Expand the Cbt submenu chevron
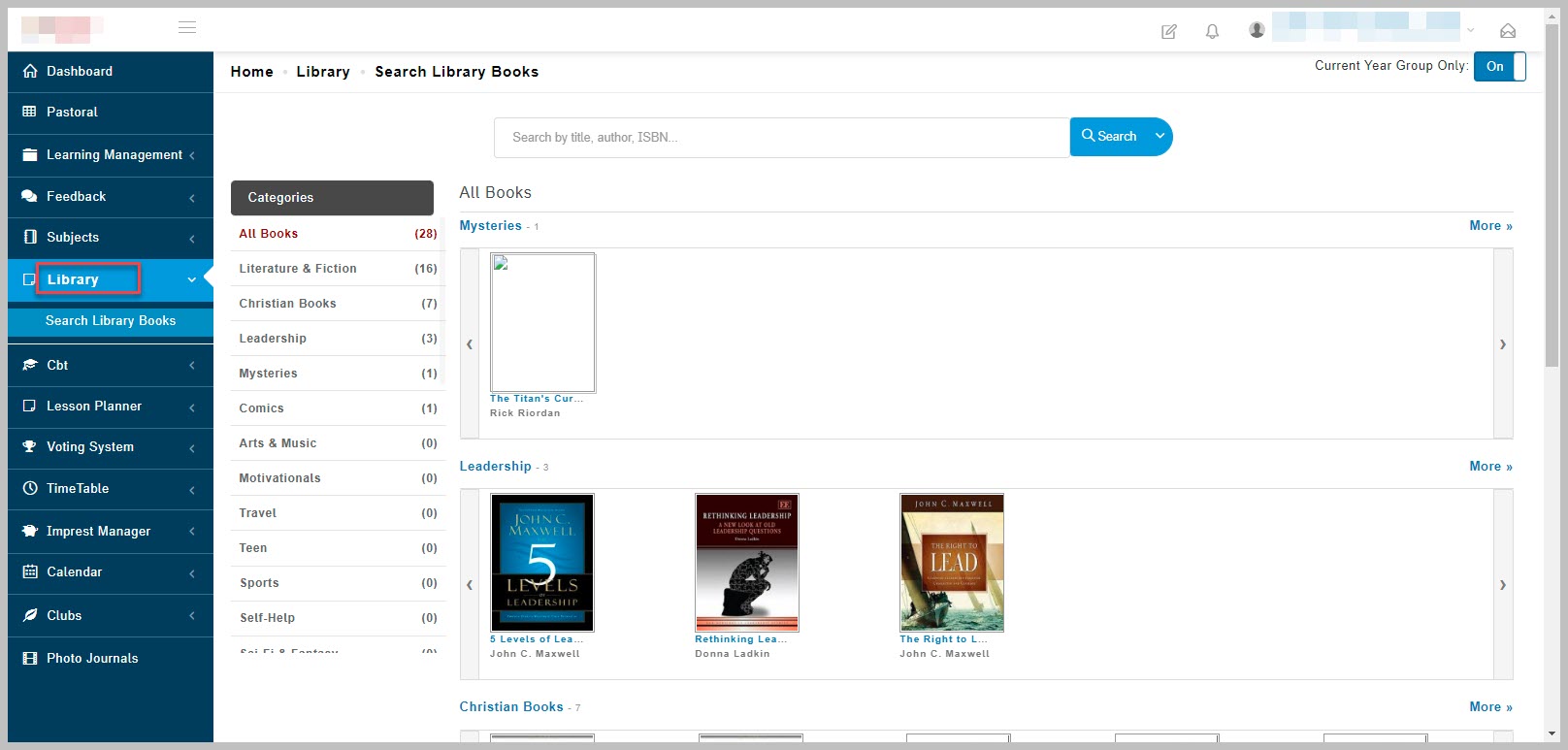Viewport: 1568px width, 750px height. [192, 366]
